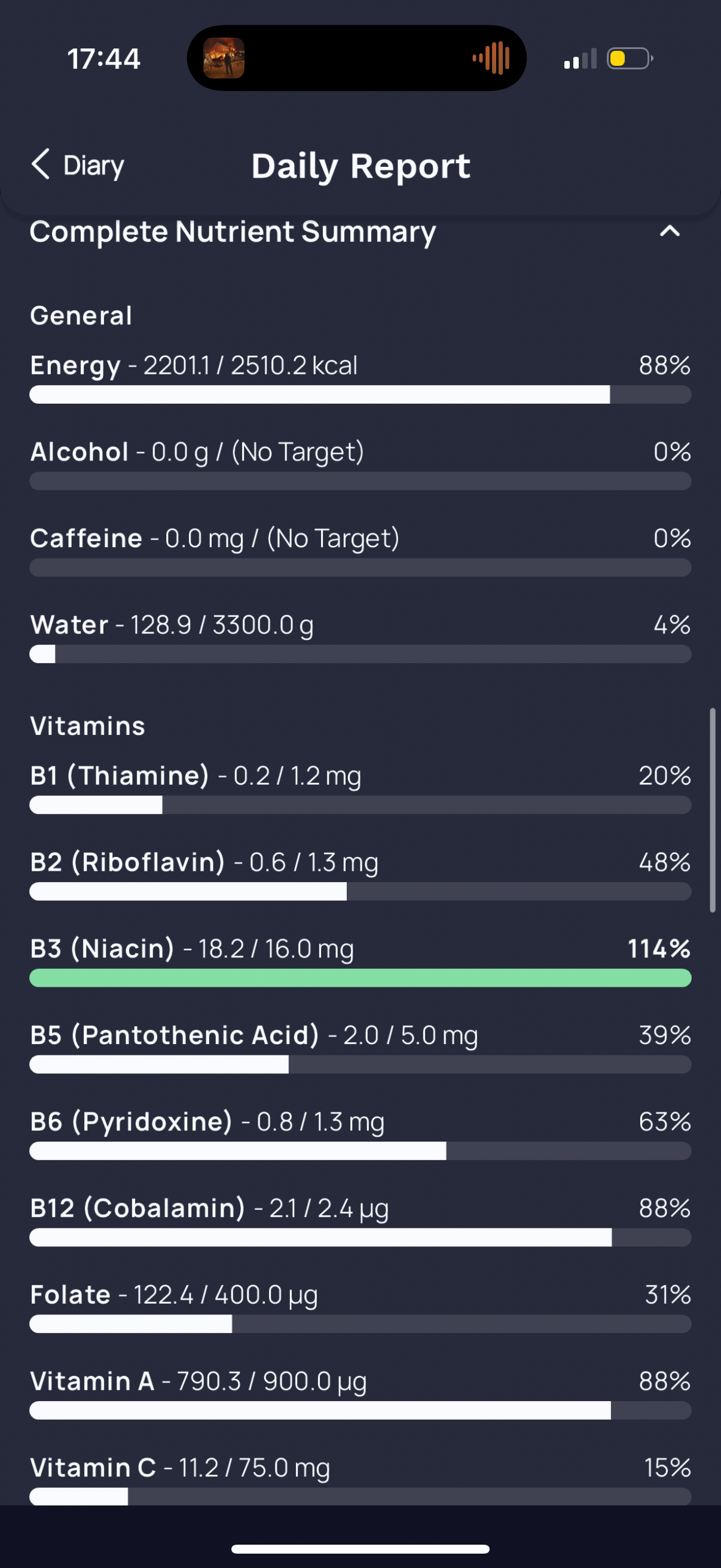721x1568 pixels.
Task: Tap the Complete Nutrient Summary heading
Action: [233, 232]
